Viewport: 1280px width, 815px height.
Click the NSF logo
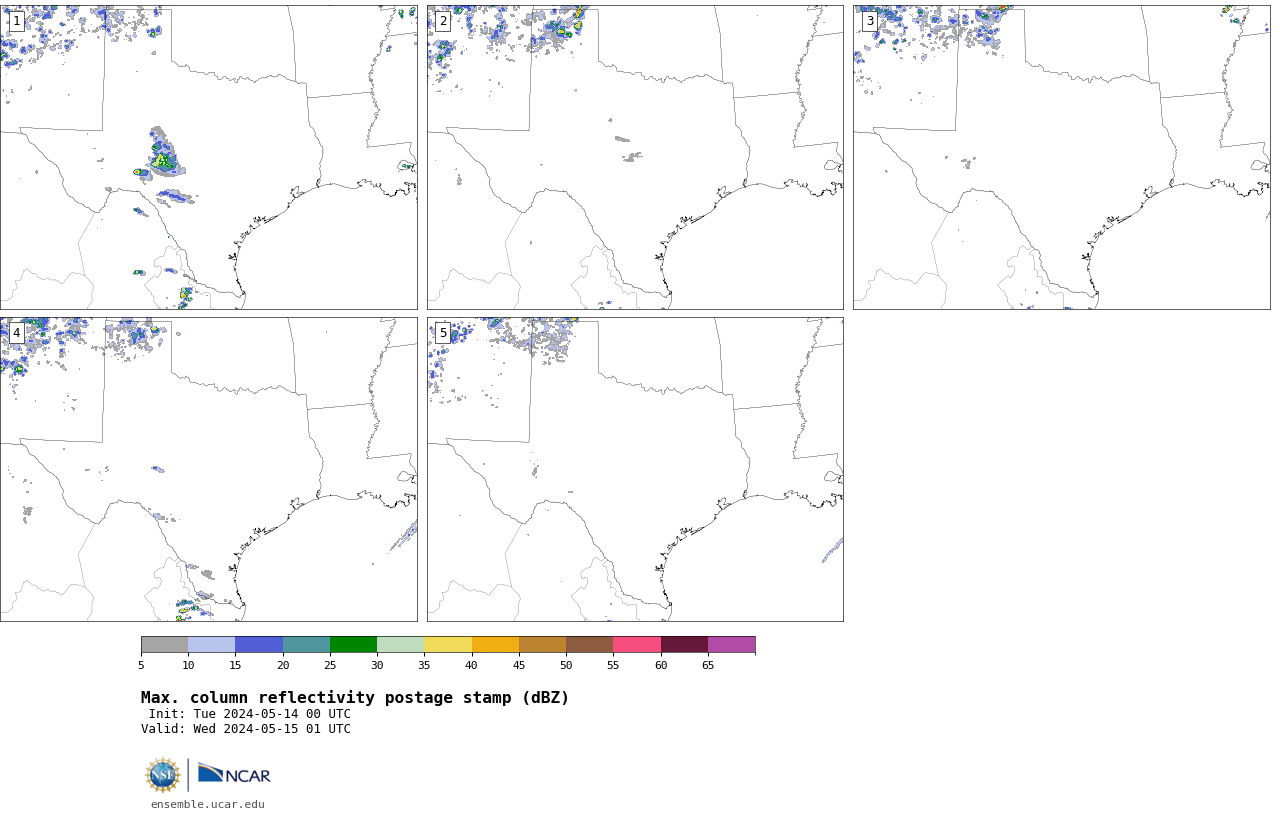click(x=163, y=775)
